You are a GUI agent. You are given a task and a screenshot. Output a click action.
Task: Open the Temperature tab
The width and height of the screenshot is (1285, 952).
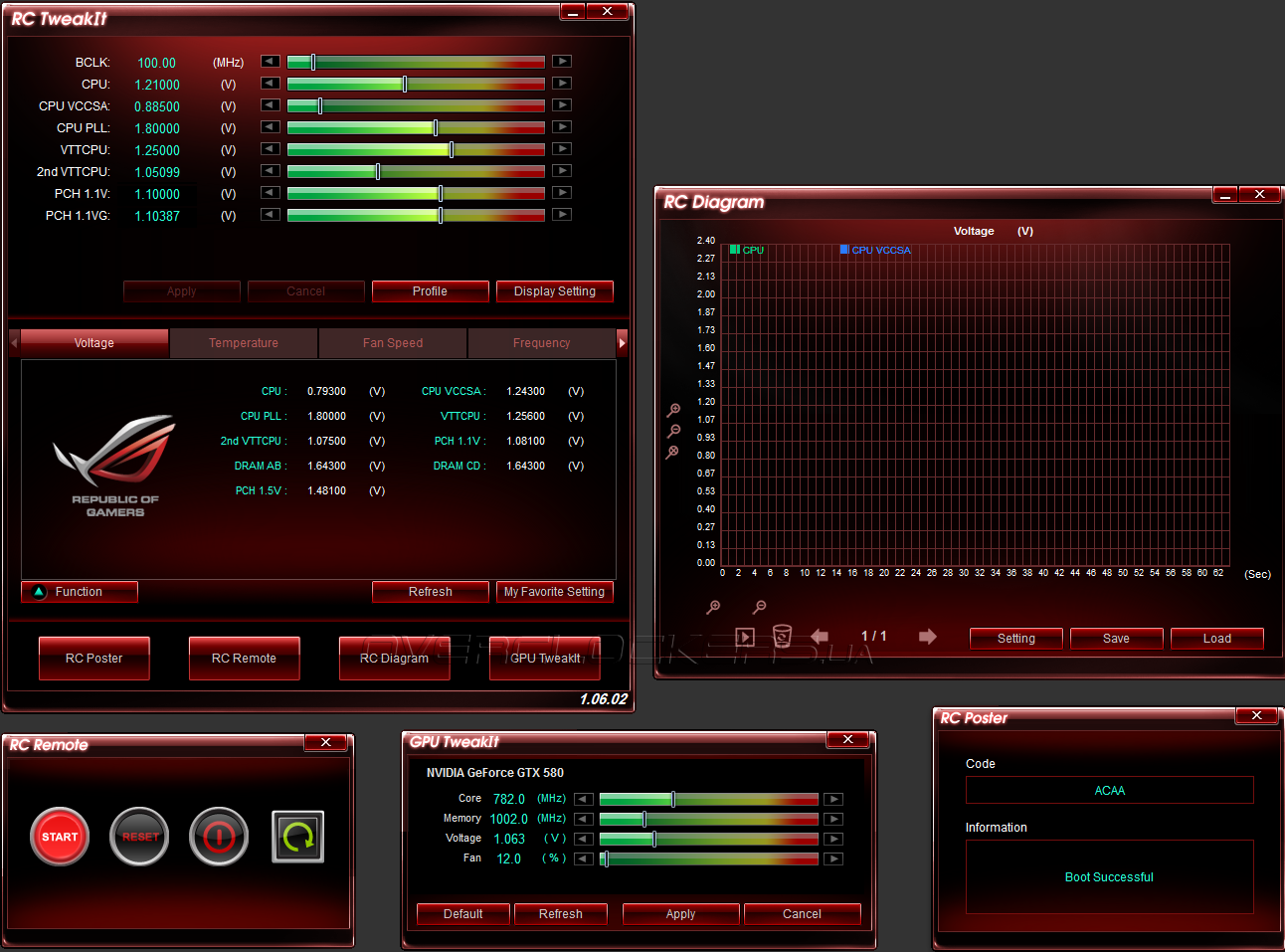244,343
